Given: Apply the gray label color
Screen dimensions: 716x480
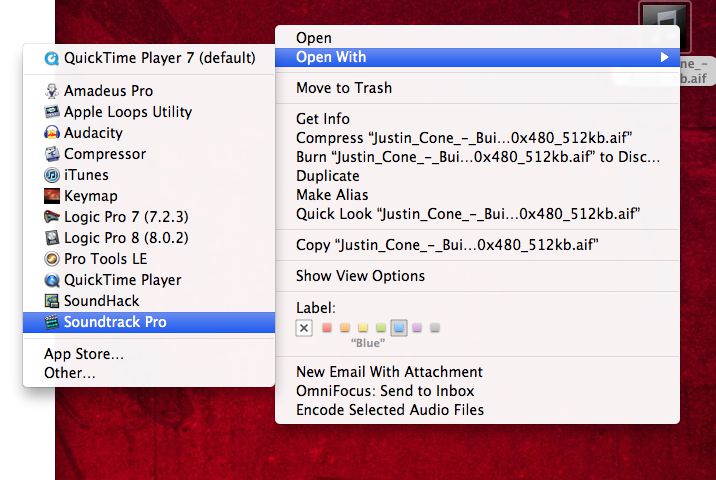Looking at the screenshot, I should pyautogui.click(x=435, y=327).
